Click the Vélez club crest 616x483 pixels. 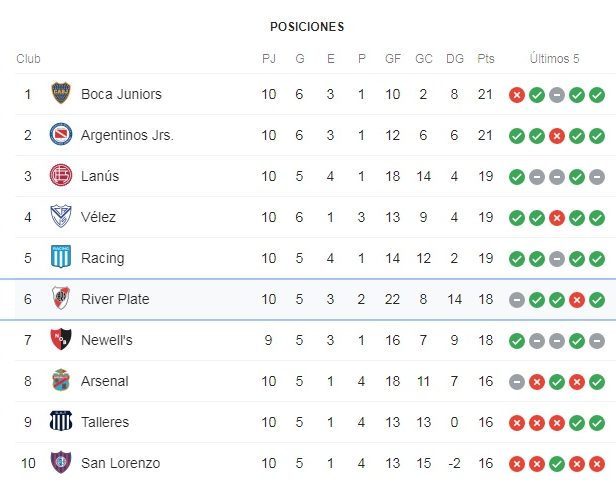(x=61, y=216)
